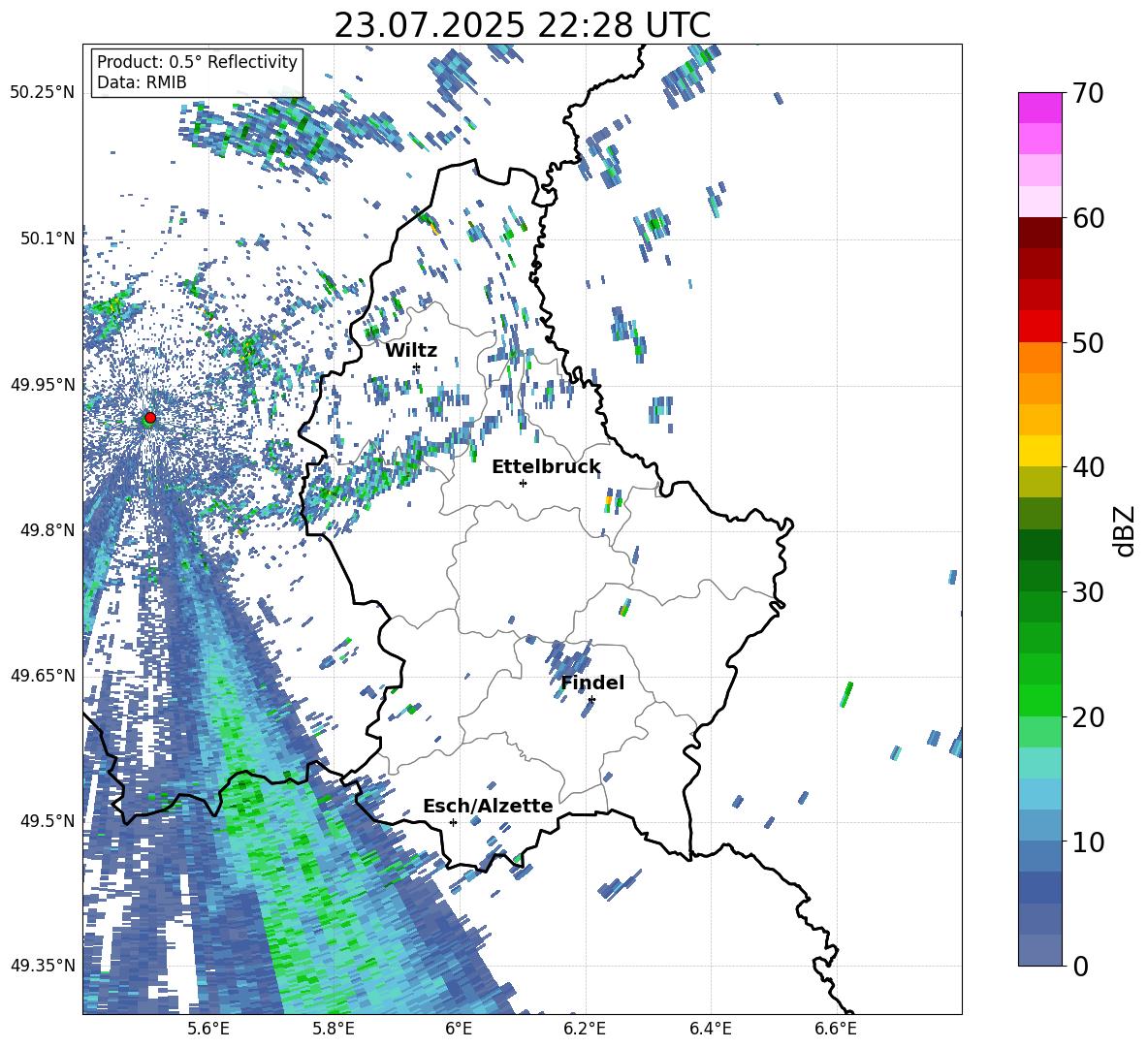Click the 0 colorbar tick label

[1080, 967]
